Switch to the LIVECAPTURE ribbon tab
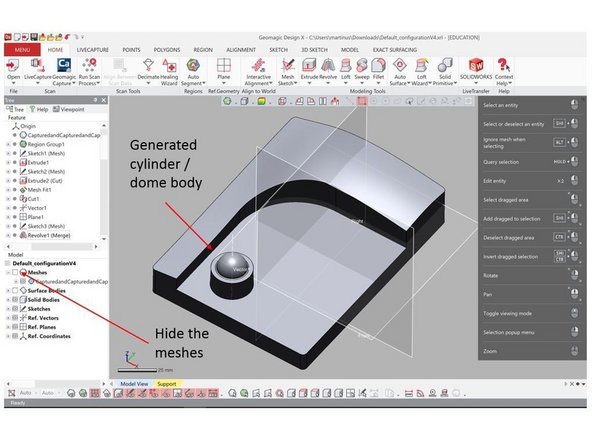The width and height of the screenshot is (592, 444). (92, 50)
